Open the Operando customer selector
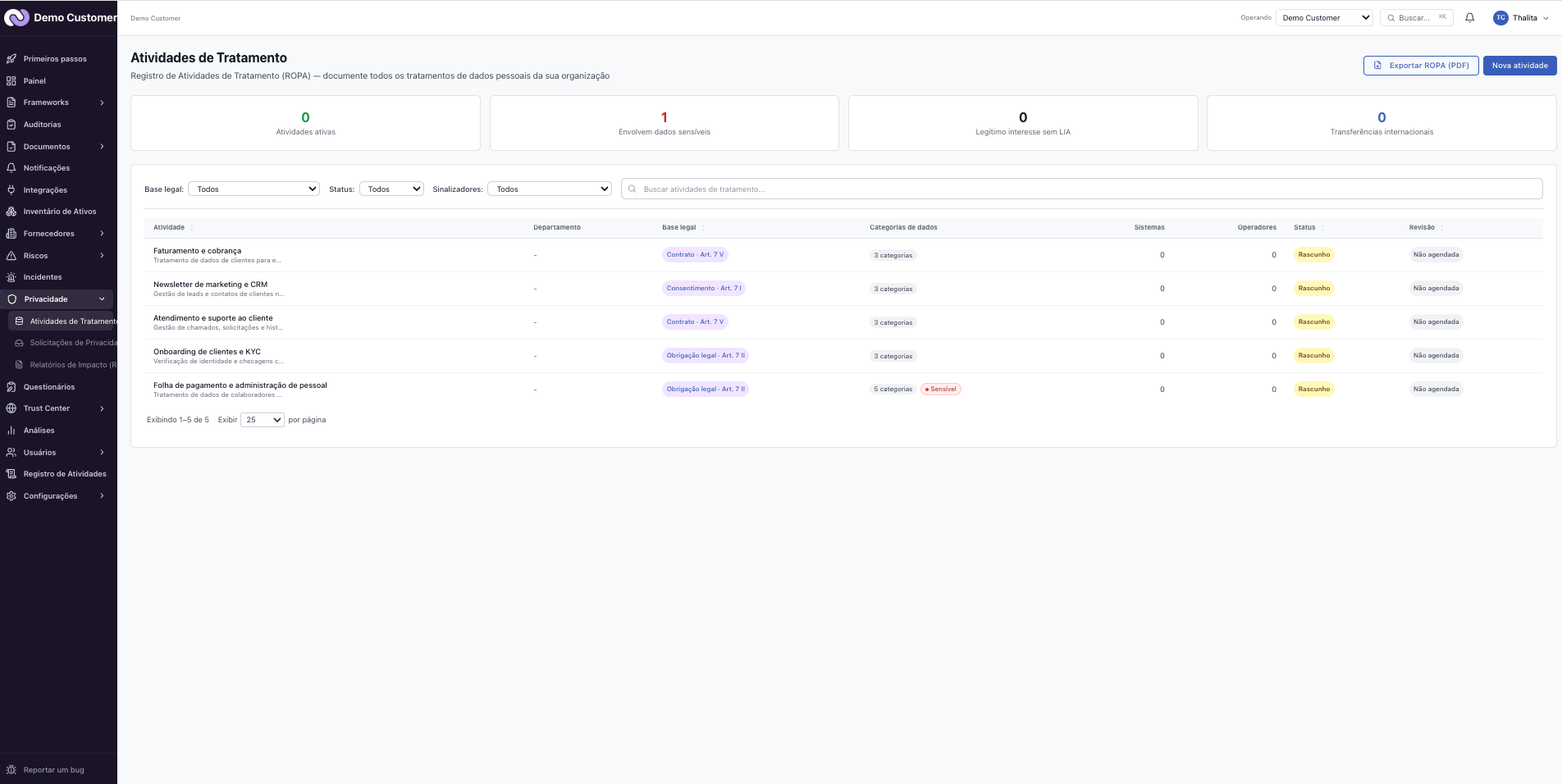This screenshot has height=784, width=1562. point(1324,17)
